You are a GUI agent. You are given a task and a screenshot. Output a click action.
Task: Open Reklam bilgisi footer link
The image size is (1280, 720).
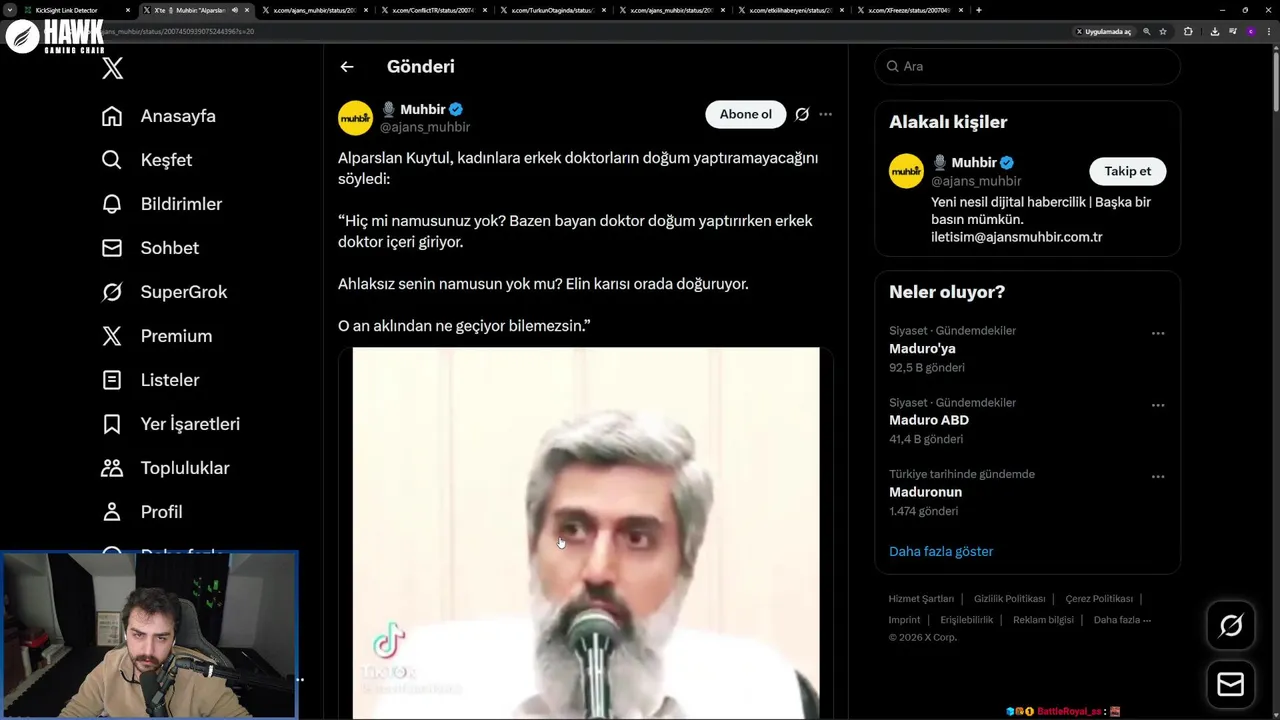[1043, 620]
